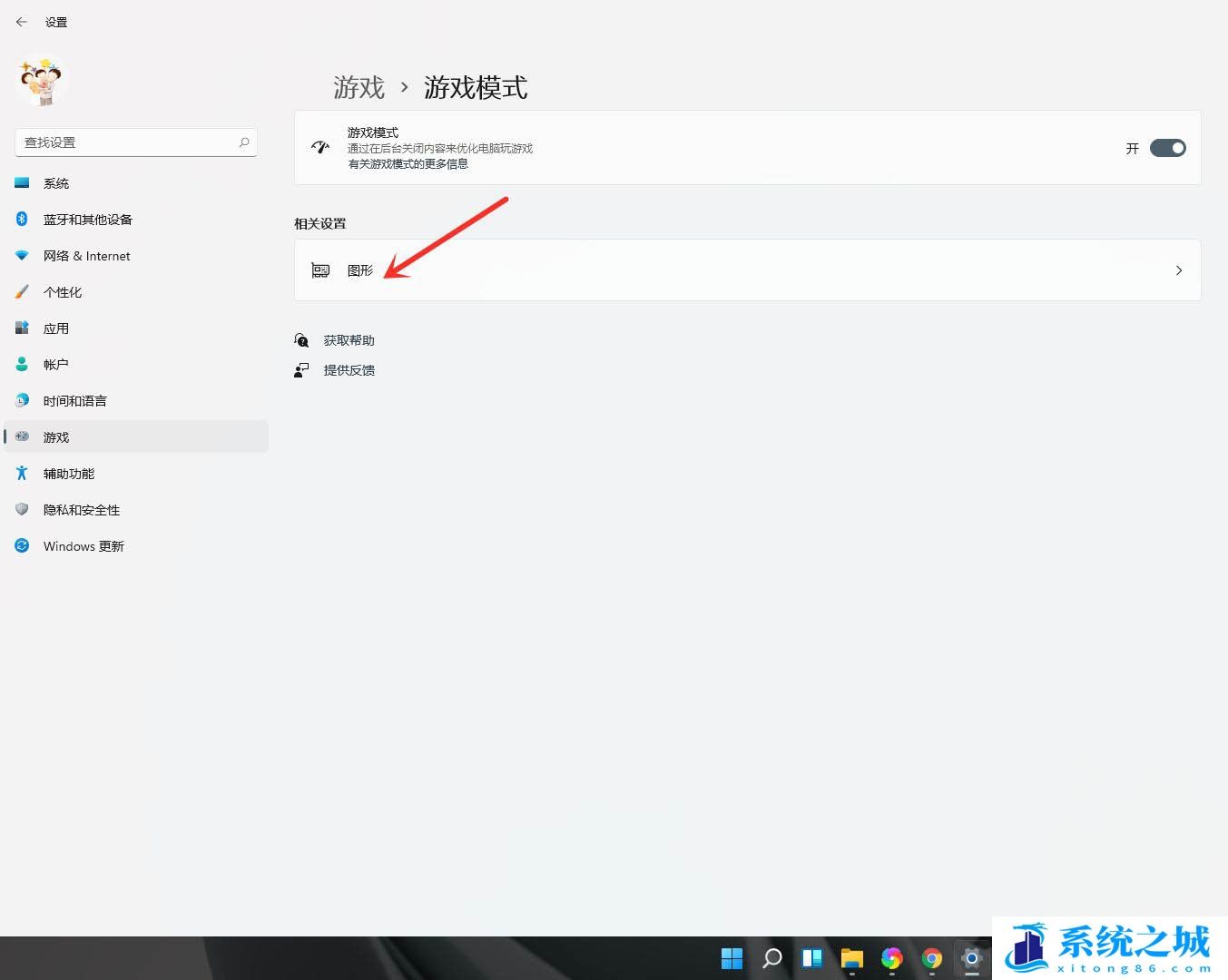Open 有关游戏模式的更多信息 link
The width and height of the screenshot is (1228, 980).
[408, 163]
